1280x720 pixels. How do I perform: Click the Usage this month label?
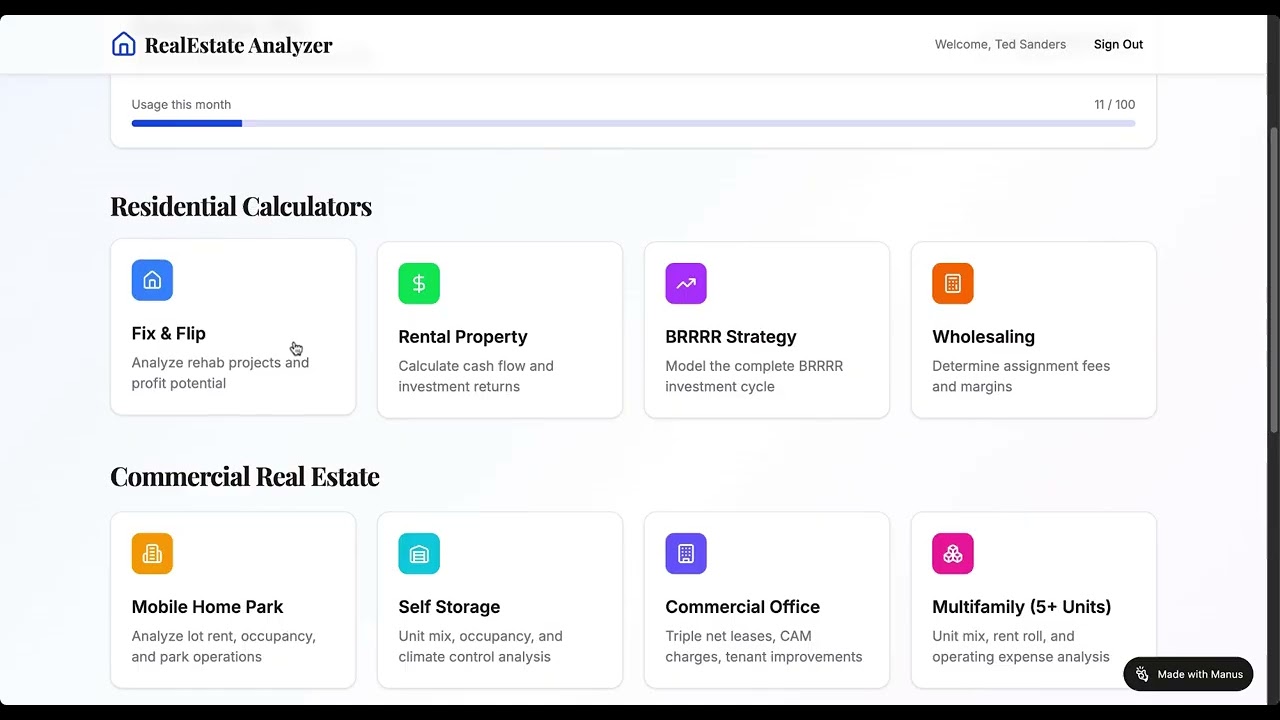pos(181,104)
